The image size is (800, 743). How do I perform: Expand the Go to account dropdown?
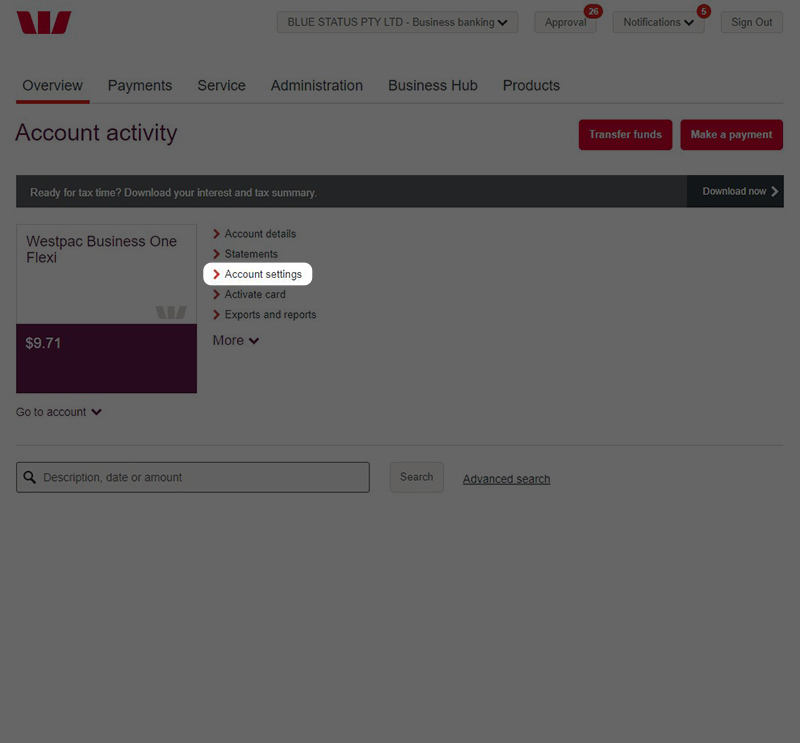coord(59,412)
